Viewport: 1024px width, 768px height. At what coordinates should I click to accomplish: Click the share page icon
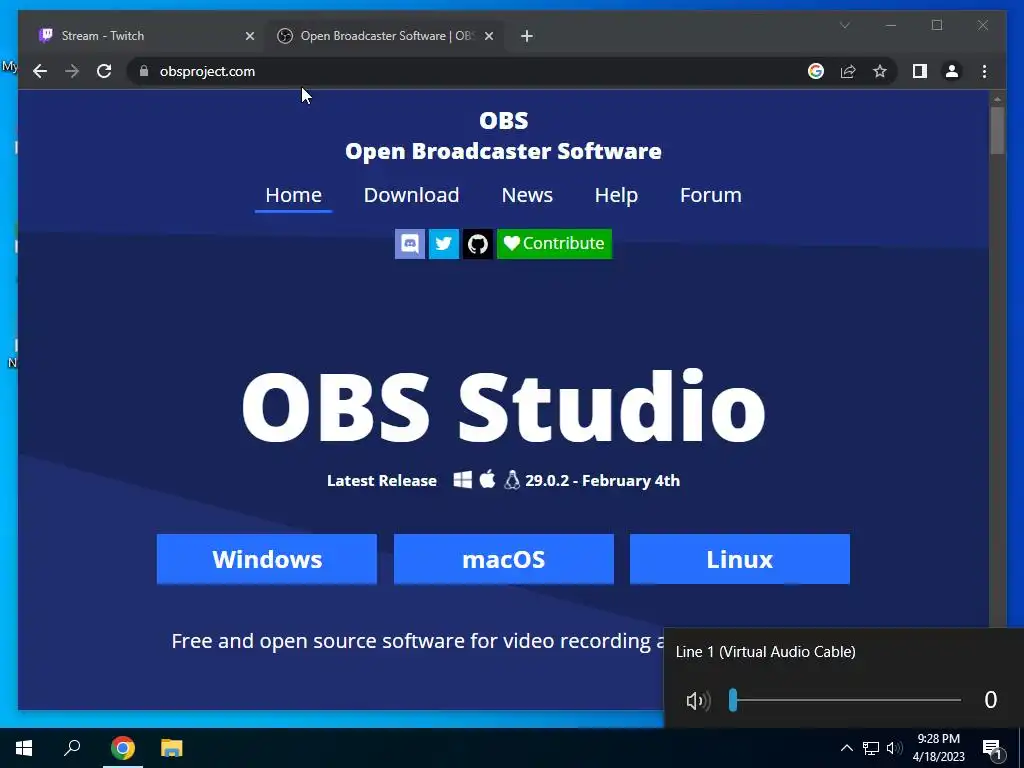click(x=848, y=71)
